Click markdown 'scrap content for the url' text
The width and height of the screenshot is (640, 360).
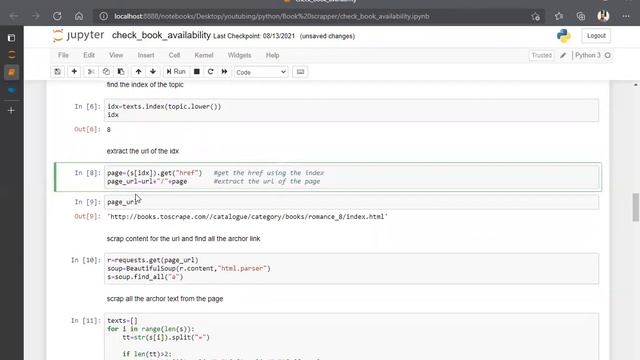click(183, 238)
